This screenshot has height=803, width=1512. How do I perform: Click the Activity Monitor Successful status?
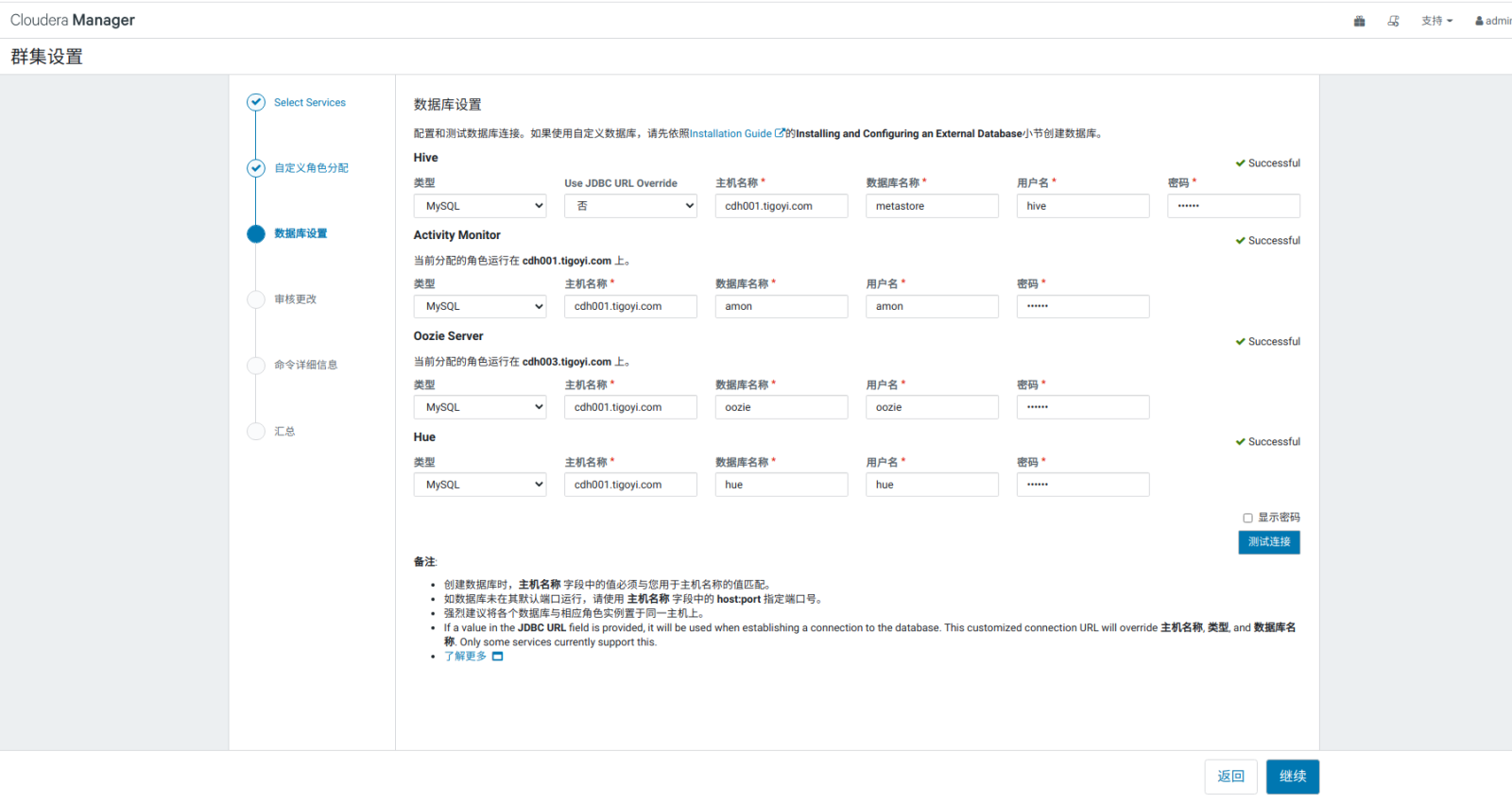pyautogui.click(x=1267, y=241)
